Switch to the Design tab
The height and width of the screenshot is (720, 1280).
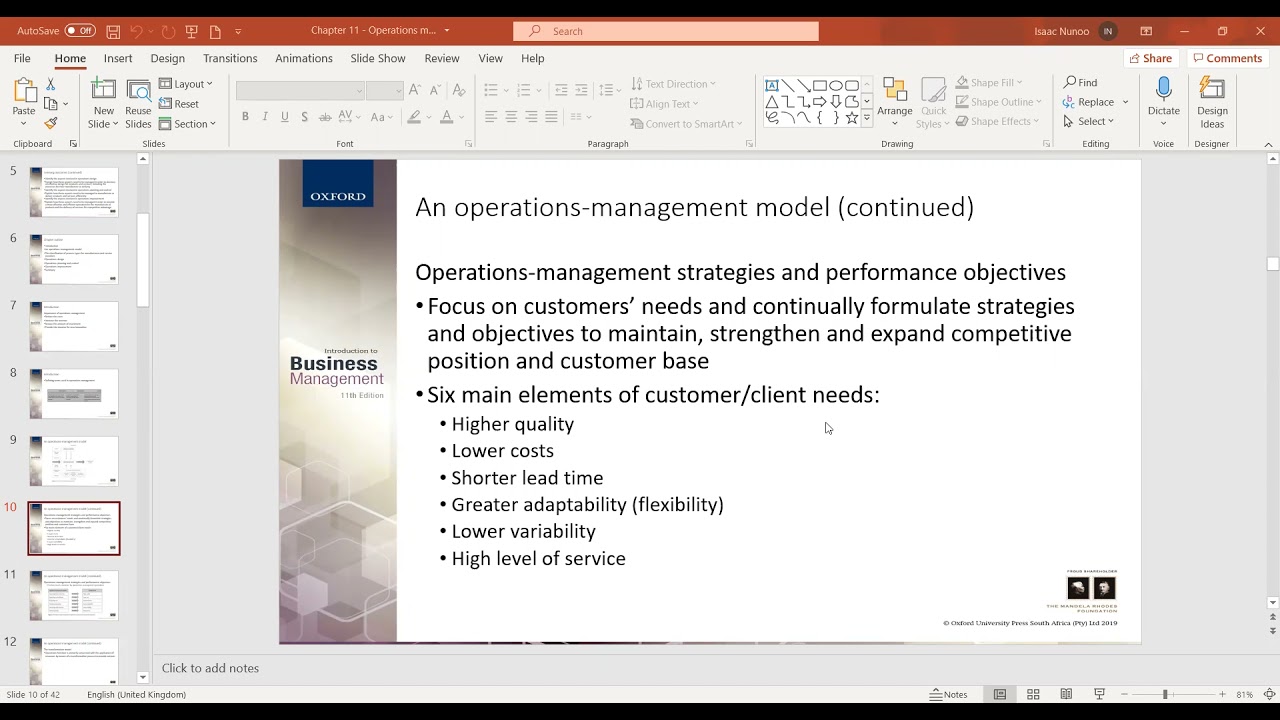tap(168, 58)
